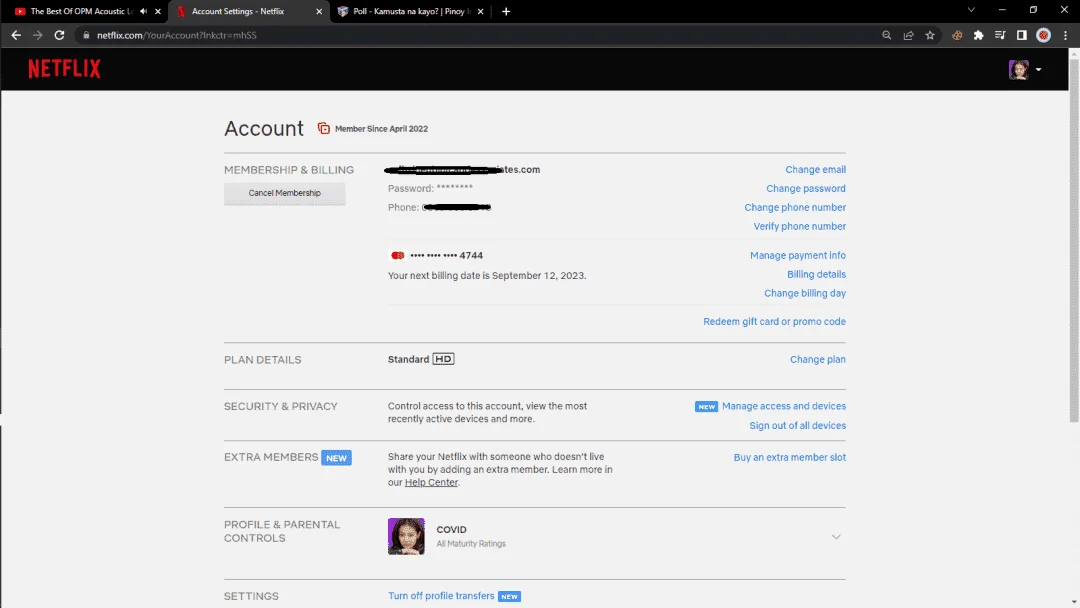Click the scrollbar down arrow
Screen dimensions: 1080x608
tap(1074, 602)
